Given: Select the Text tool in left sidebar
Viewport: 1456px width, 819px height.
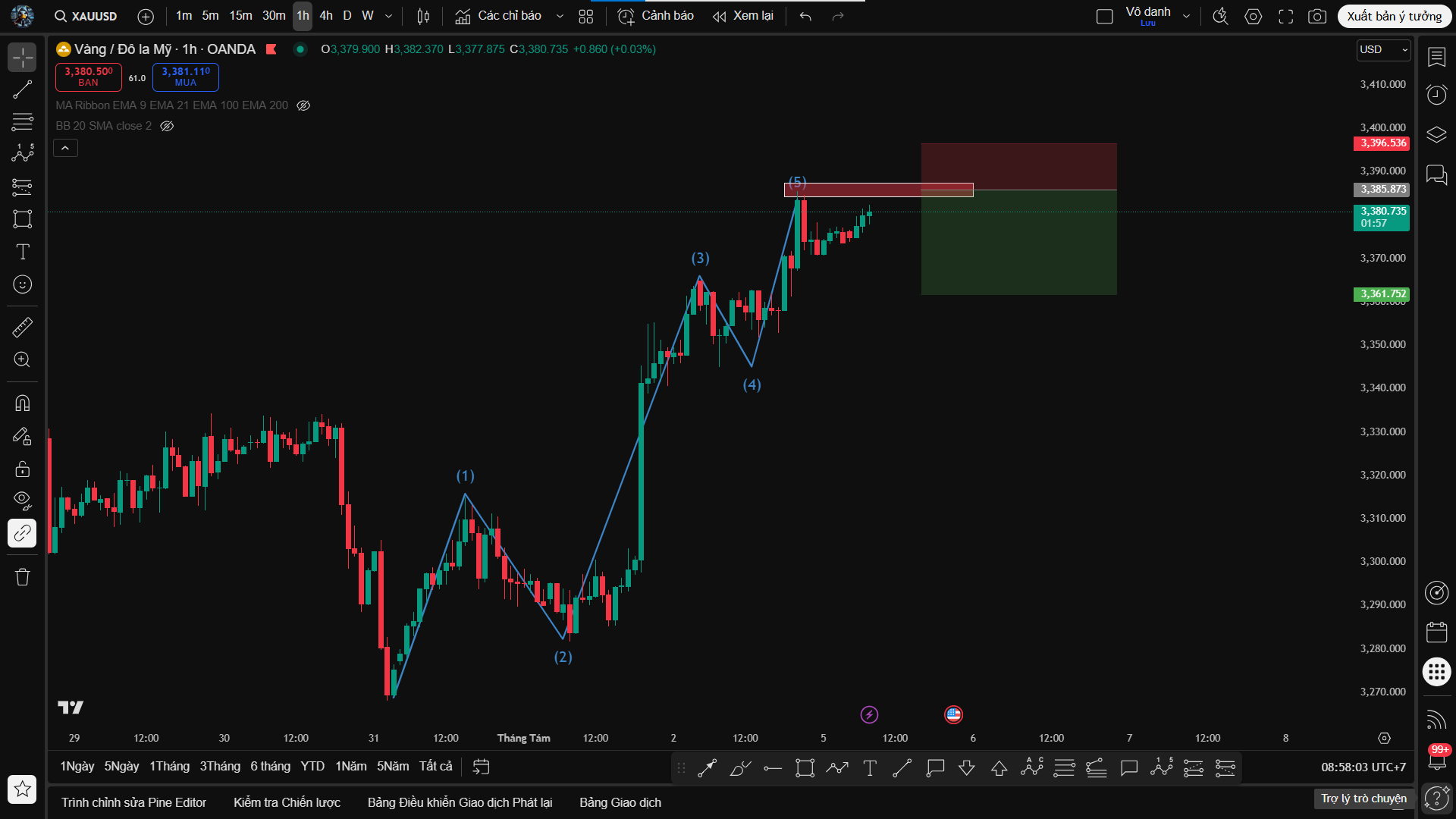Looking at the screenshot, I should [22, 252].
